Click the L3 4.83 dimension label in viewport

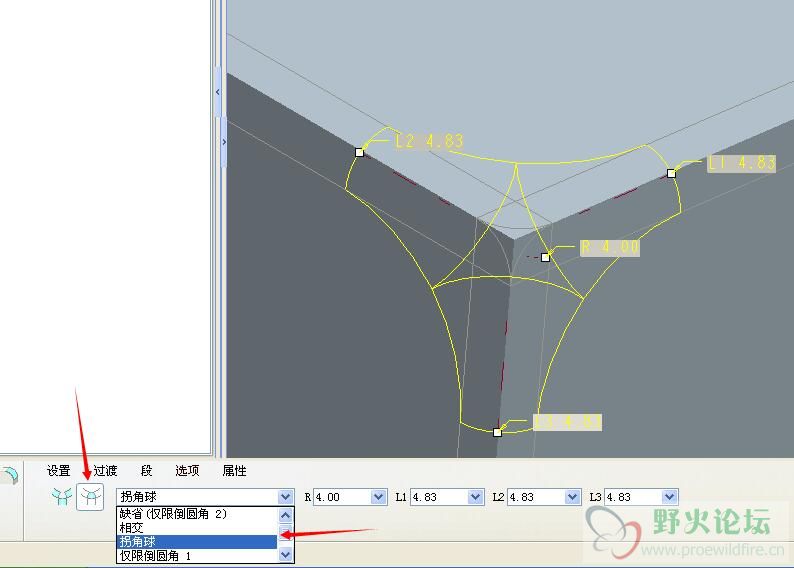point(568,422)
